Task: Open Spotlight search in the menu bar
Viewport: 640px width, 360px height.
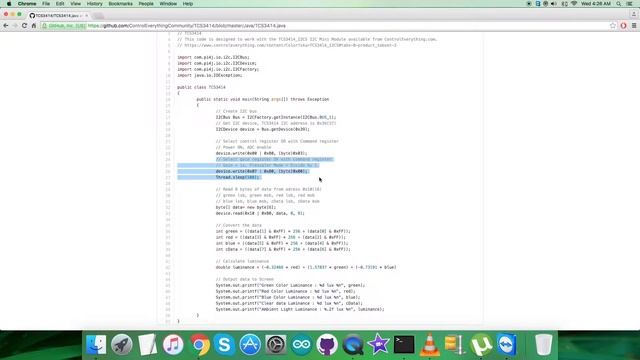Action: (619, 4)
